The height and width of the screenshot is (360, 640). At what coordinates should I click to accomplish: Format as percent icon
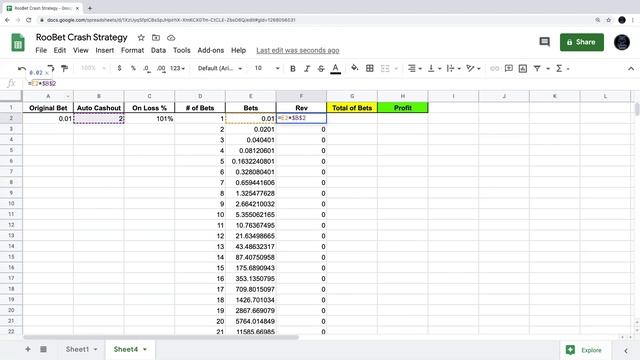133,68
